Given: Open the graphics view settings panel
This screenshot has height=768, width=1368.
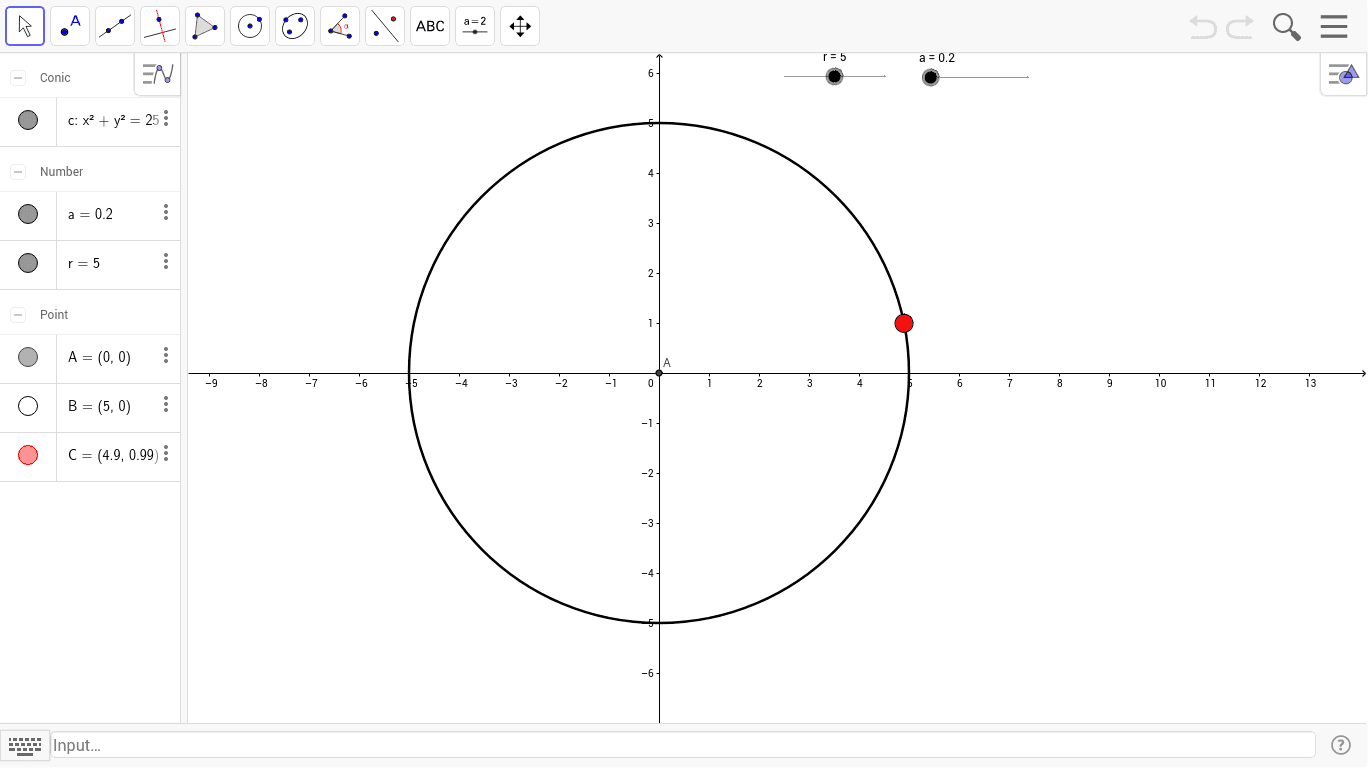Looking at the screenshot, I should point(1343,73).
